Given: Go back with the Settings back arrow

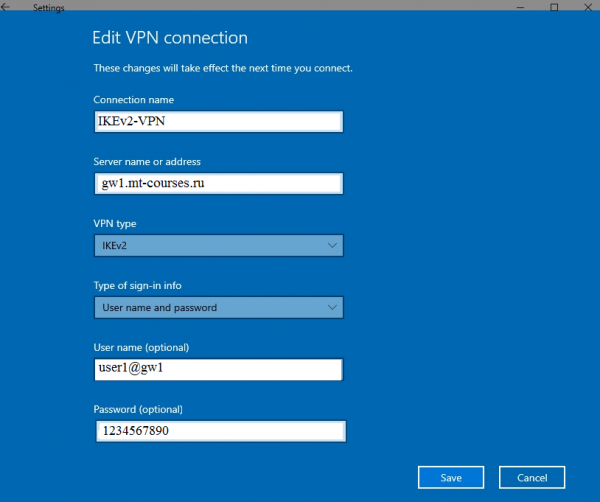Looking at the screenshot, I should 5,7.
